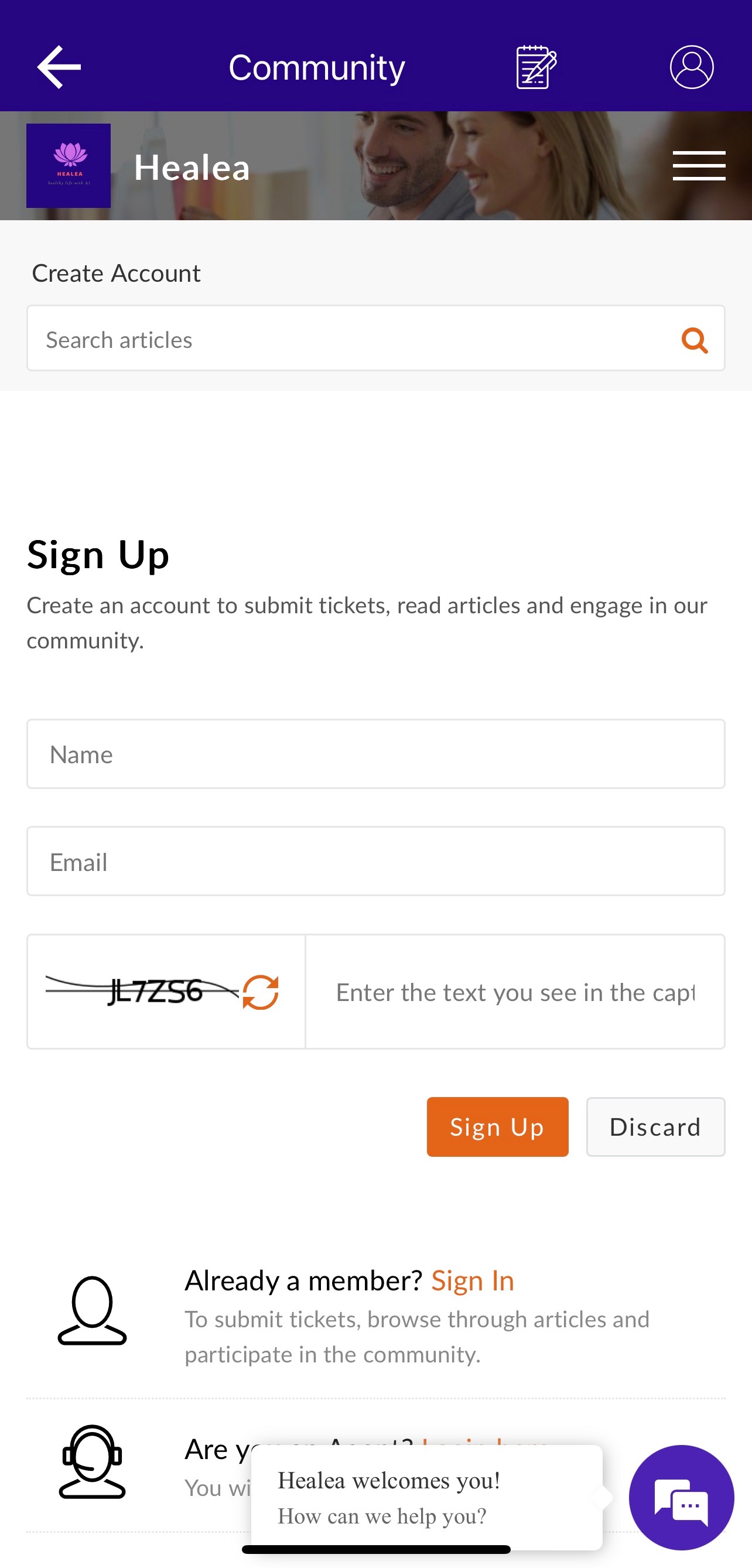Click the orange search magnifier icon

tap(694, 340)
